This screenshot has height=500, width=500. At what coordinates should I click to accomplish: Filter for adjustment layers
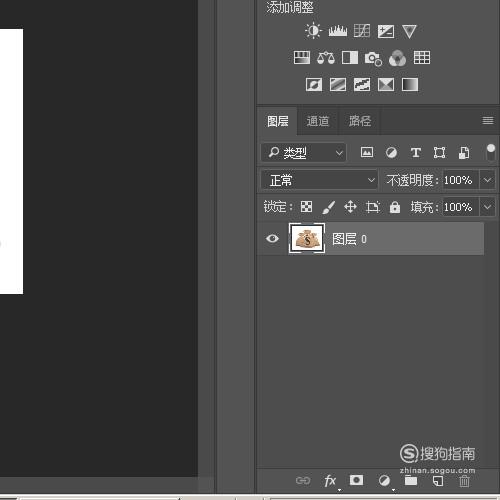coord(391,153)
